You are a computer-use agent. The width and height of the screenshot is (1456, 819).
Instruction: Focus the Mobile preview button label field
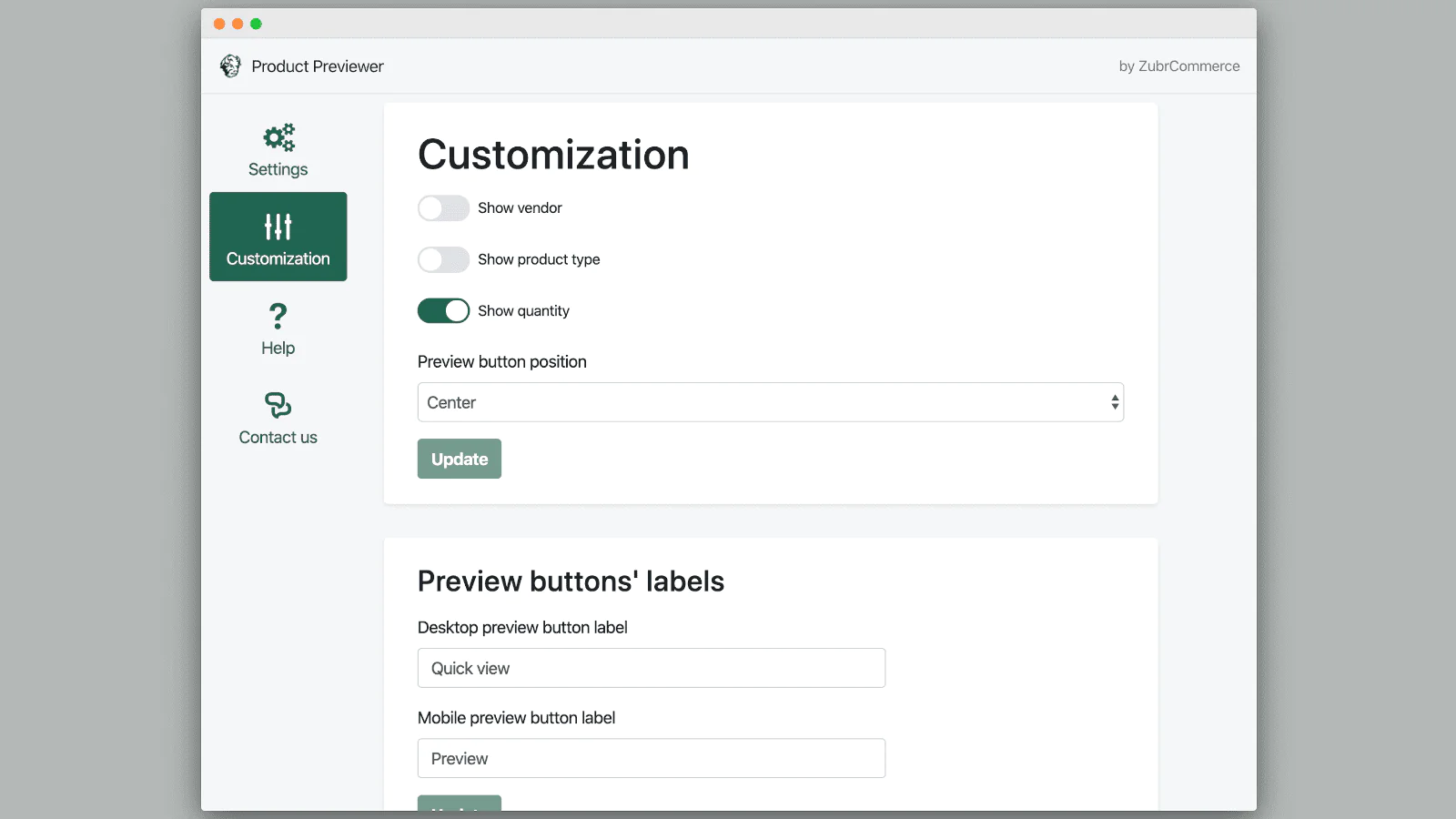click(651, 758)
